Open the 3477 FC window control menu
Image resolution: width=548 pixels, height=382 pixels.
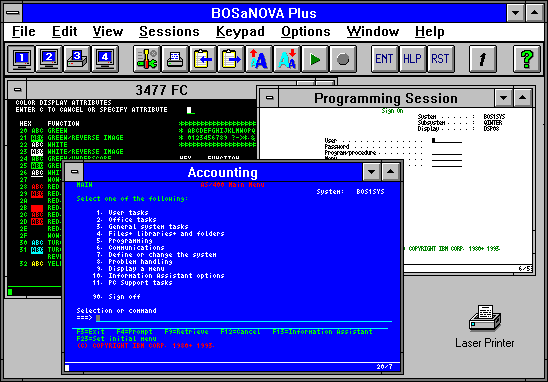pos(17,90)
